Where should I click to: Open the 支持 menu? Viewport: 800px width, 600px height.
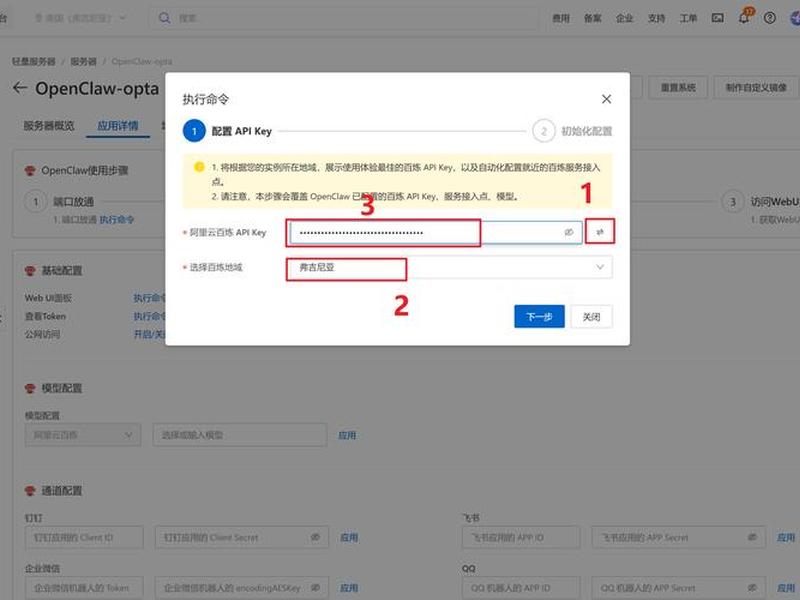[x=656, y=18]
